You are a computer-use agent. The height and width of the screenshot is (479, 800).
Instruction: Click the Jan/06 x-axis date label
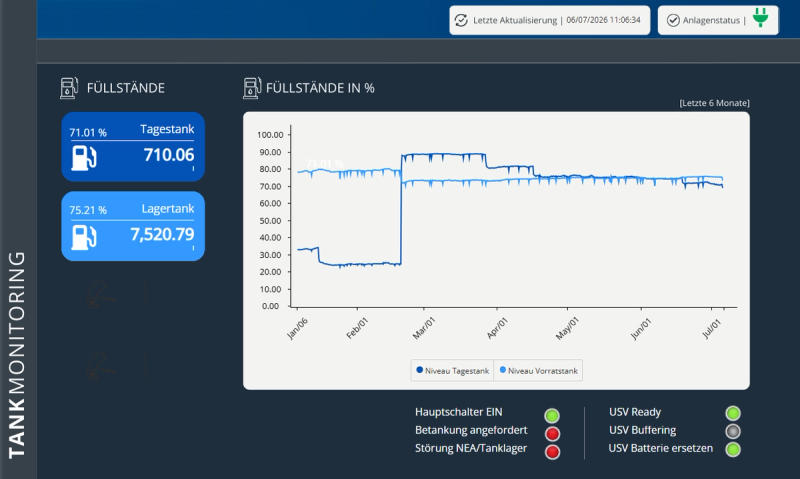[297, 328]
